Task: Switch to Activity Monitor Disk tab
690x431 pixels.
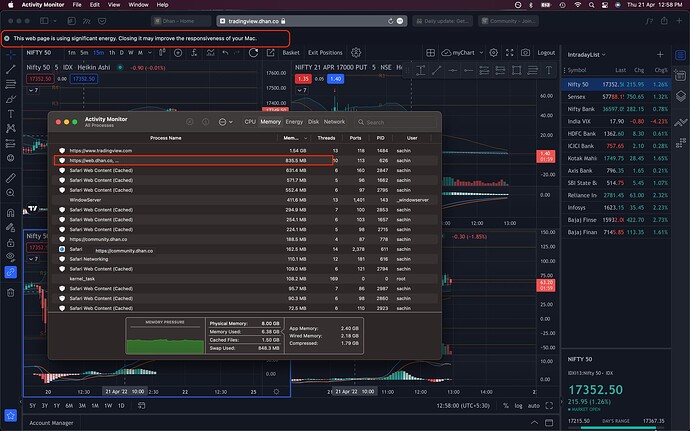Action: pyautogui.click(x=313, y=122)
